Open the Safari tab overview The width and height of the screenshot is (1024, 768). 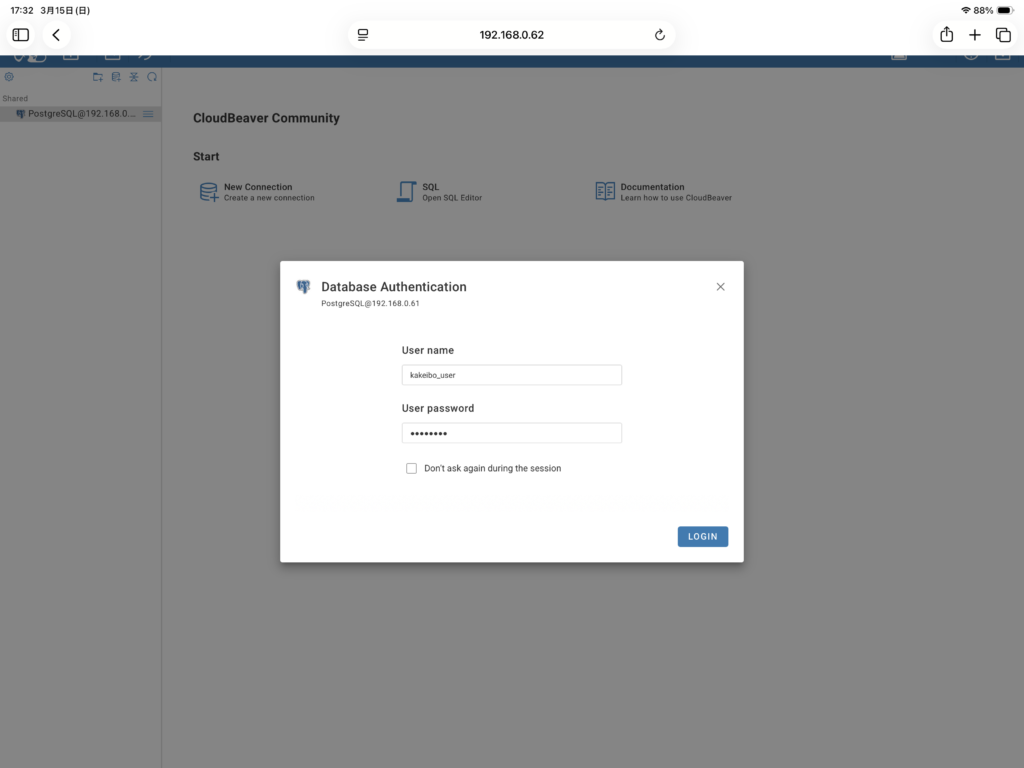[1003, 35]
